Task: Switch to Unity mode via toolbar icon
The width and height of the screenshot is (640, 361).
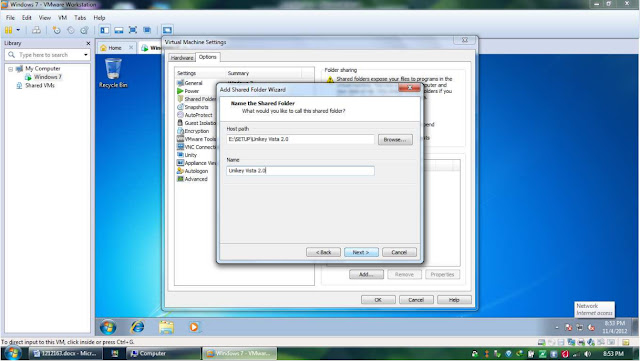Action: click(x=147, y=30)
